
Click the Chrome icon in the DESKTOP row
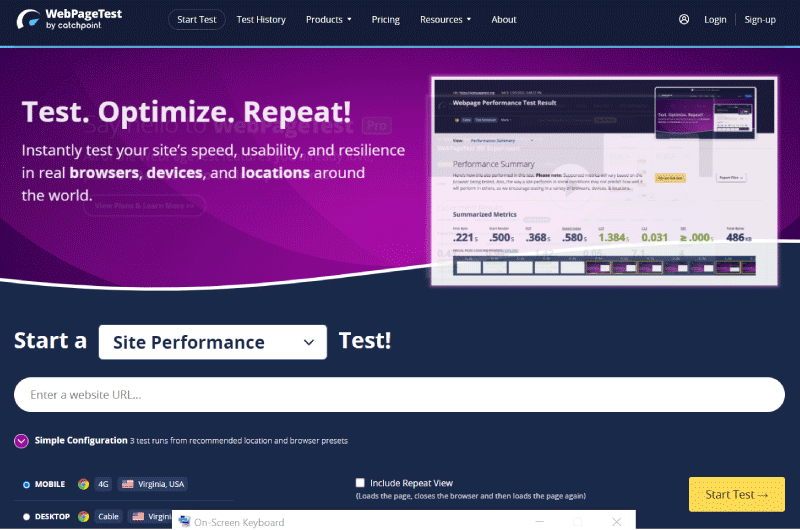pos(84,516)
